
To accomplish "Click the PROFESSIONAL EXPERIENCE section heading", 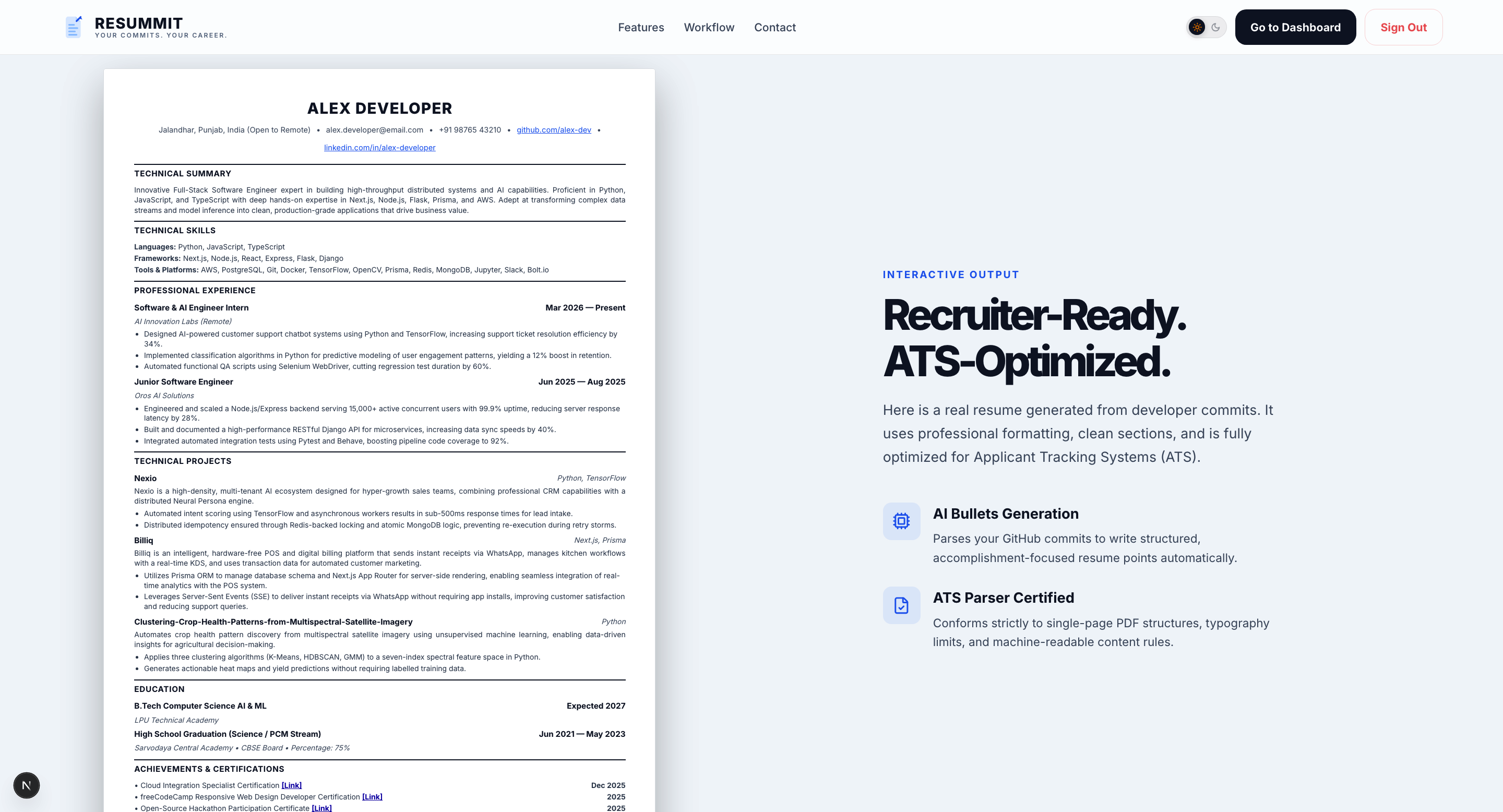I will [195, 291].
